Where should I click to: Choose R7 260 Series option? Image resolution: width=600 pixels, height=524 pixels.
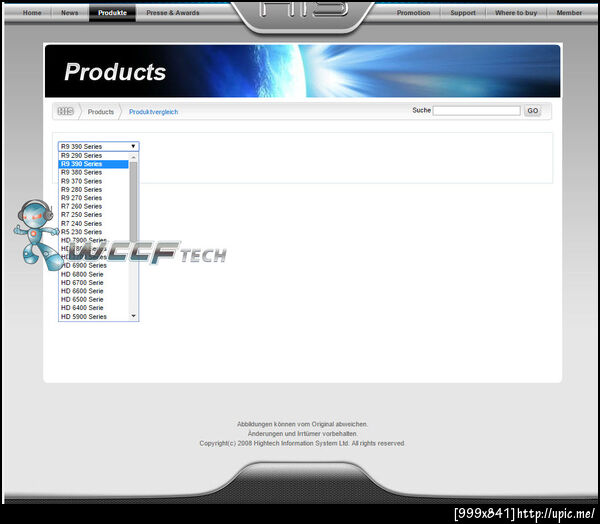pos(94,206)
